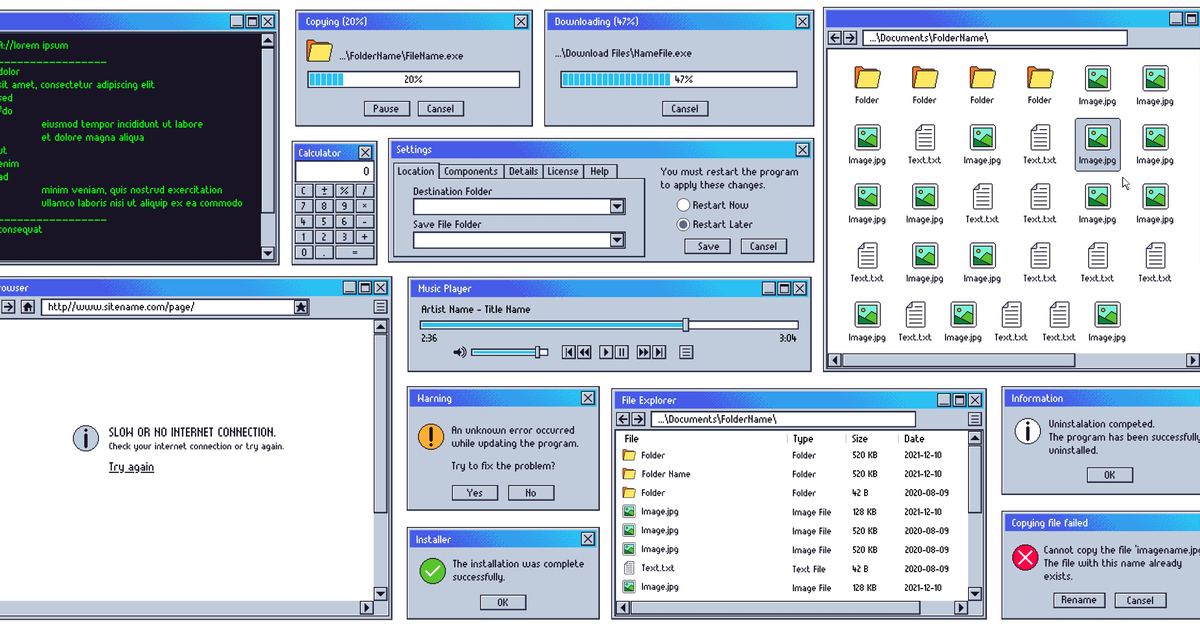Click Rename in the Copying file failed dialog
Viewport: 1200px width, 627px height.
(x=1078, y=600)
